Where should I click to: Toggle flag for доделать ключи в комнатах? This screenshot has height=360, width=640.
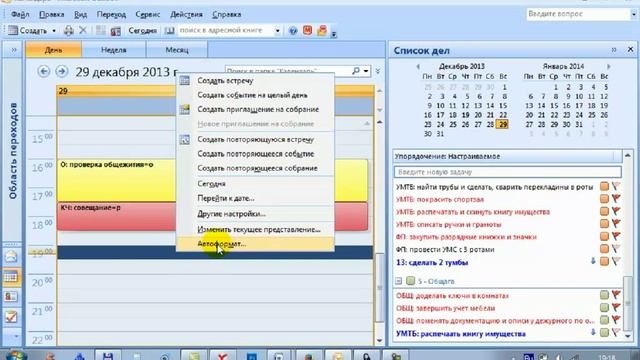tap(616, 295)
